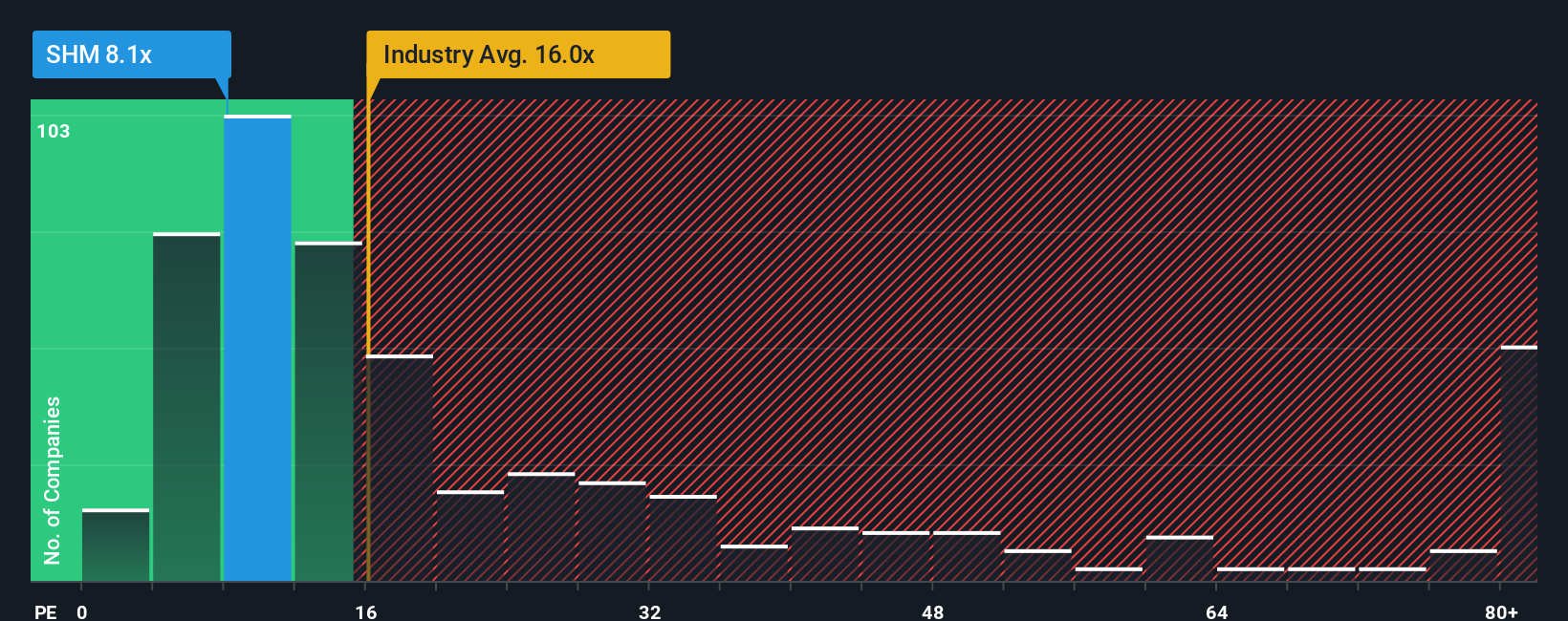Click the yellow industry average vertical line
The width and height of the screenshot is (1568, 621).
368,339
